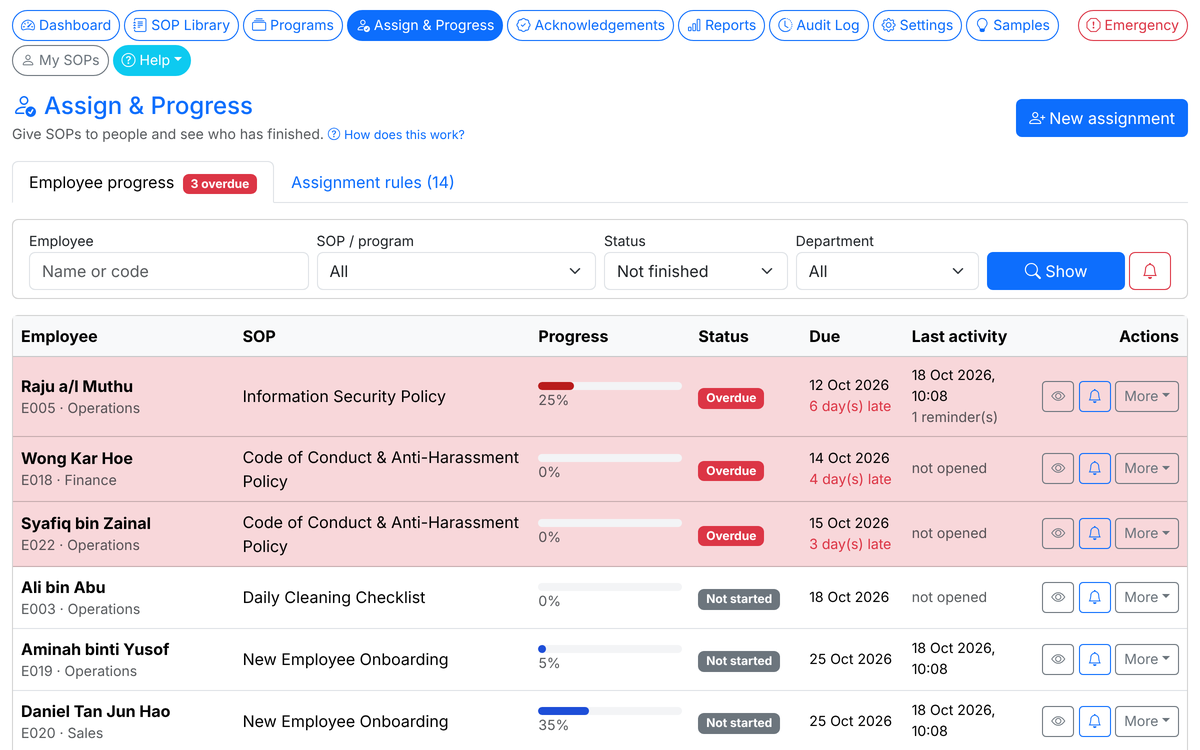Image resolution: width=1200 pixels, height=750 pixels.
Task: Open the SOP / program dropdown
Action: coord(456,271)
